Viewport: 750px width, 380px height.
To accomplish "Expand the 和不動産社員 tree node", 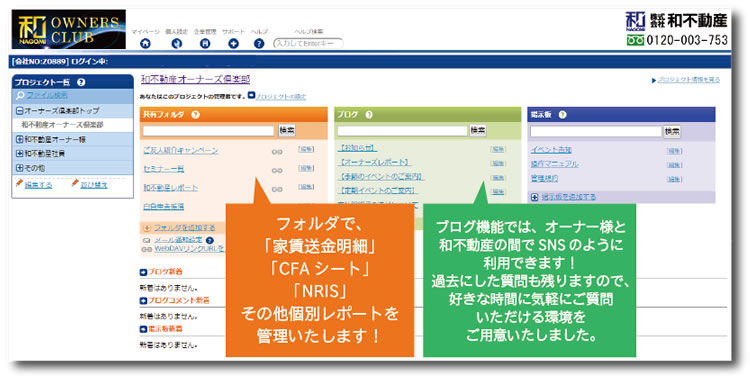I will (20, 154).
